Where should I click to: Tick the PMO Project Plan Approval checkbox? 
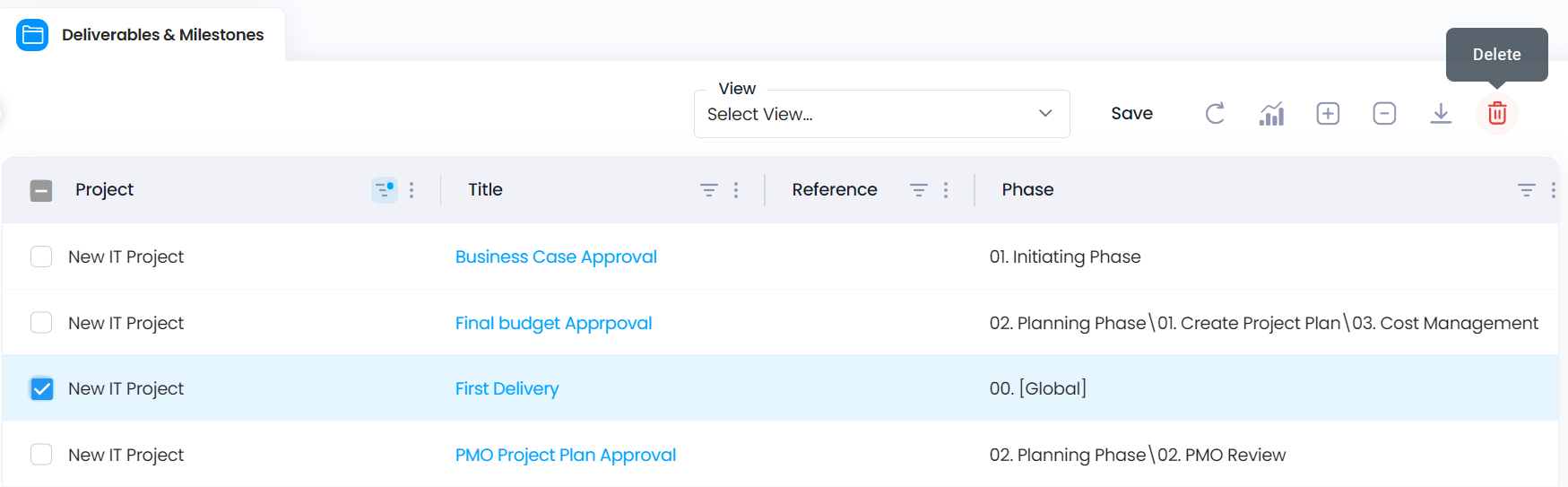[41, 455]
